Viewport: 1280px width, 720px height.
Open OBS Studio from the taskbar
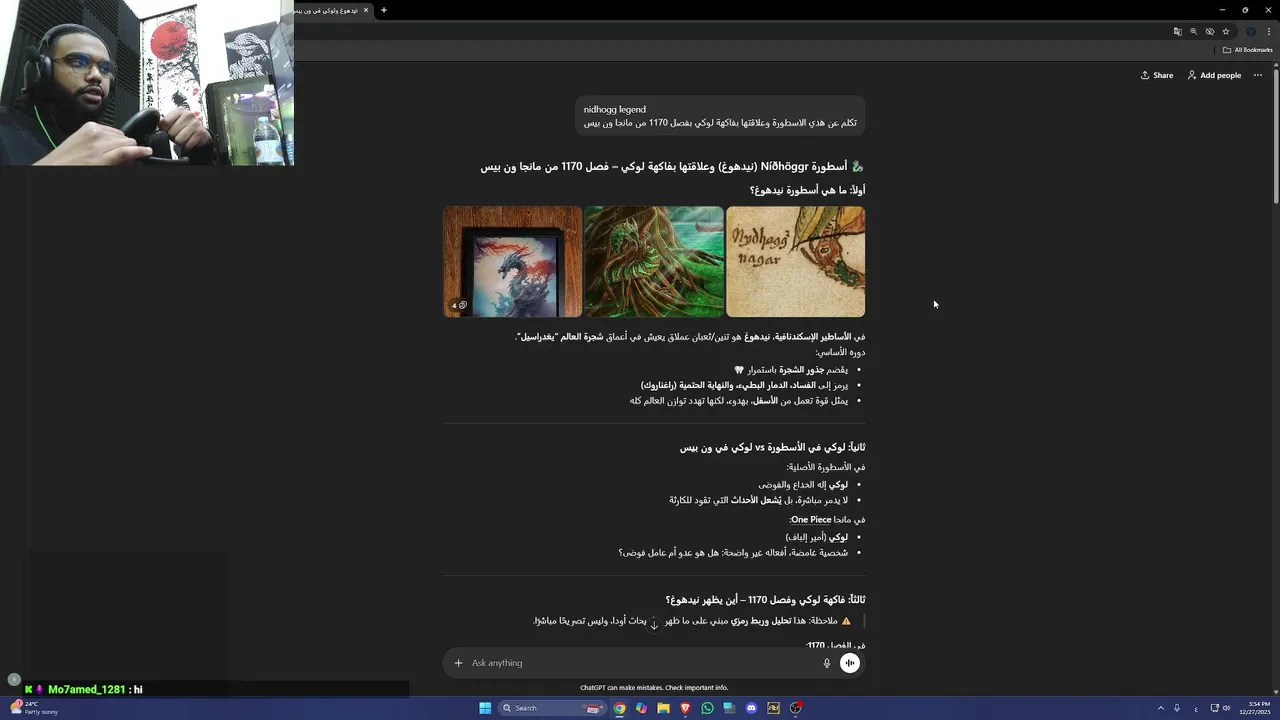(796, 708)
